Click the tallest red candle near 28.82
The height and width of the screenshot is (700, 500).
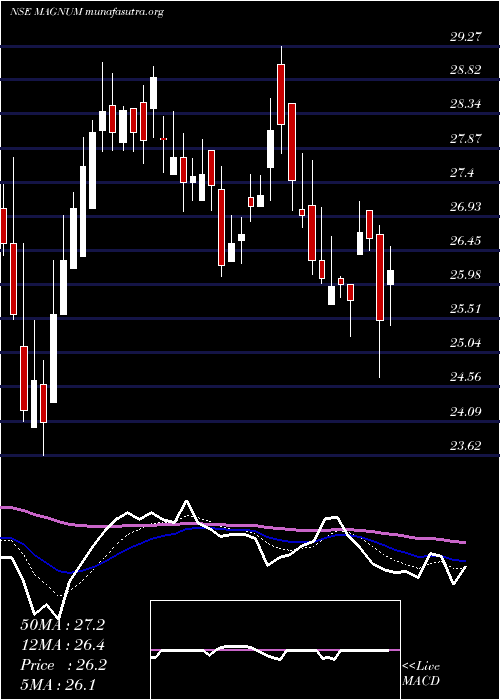[x=281, y=94]
